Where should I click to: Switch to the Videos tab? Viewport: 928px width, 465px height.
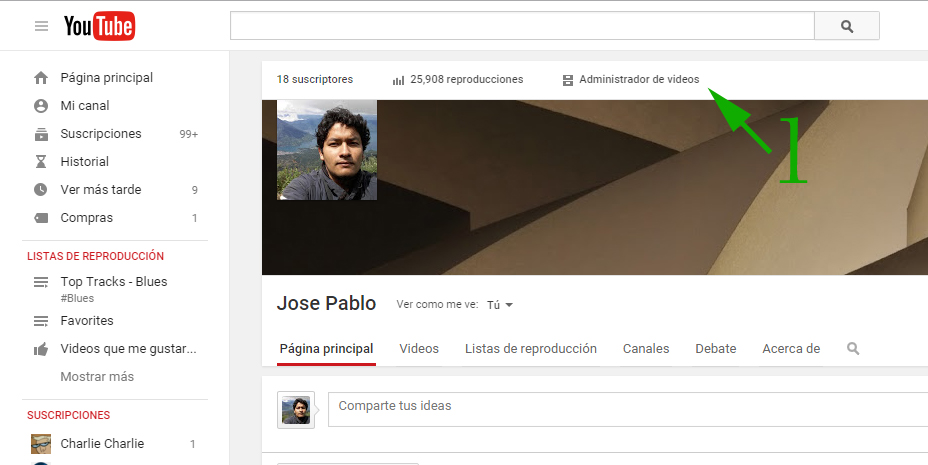pos(419,349)
